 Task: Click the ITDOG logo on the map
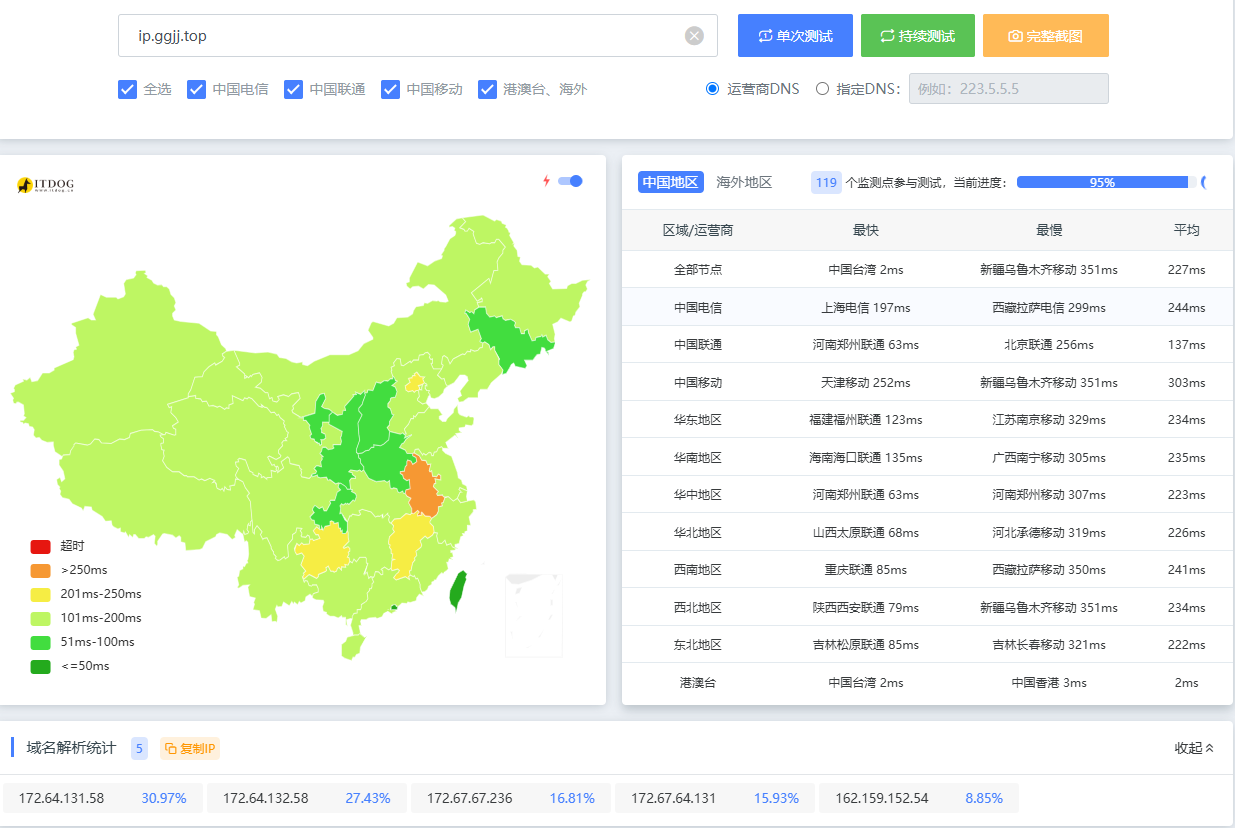[x=46, y=185]
